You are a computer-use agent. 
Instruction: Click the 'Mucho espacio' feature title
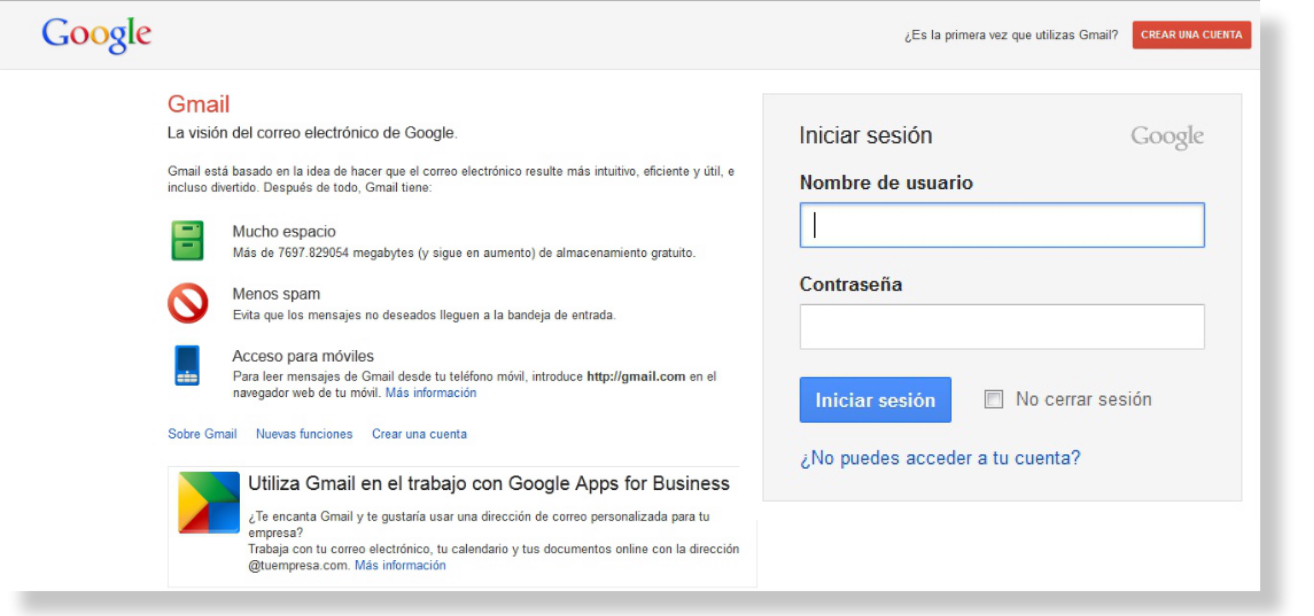coord(284,232)
